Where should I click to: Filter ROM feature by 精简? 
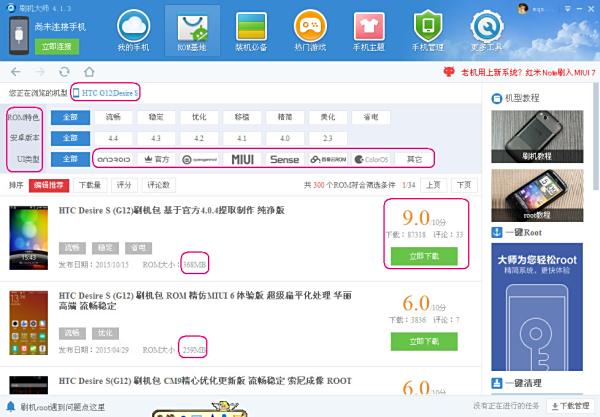pos(285,117)
